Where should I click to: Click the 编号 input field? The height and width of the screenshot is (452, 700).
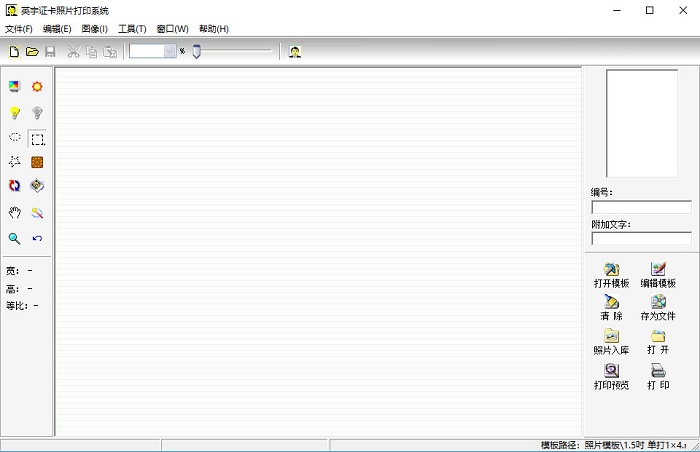[x=641, y=207]
